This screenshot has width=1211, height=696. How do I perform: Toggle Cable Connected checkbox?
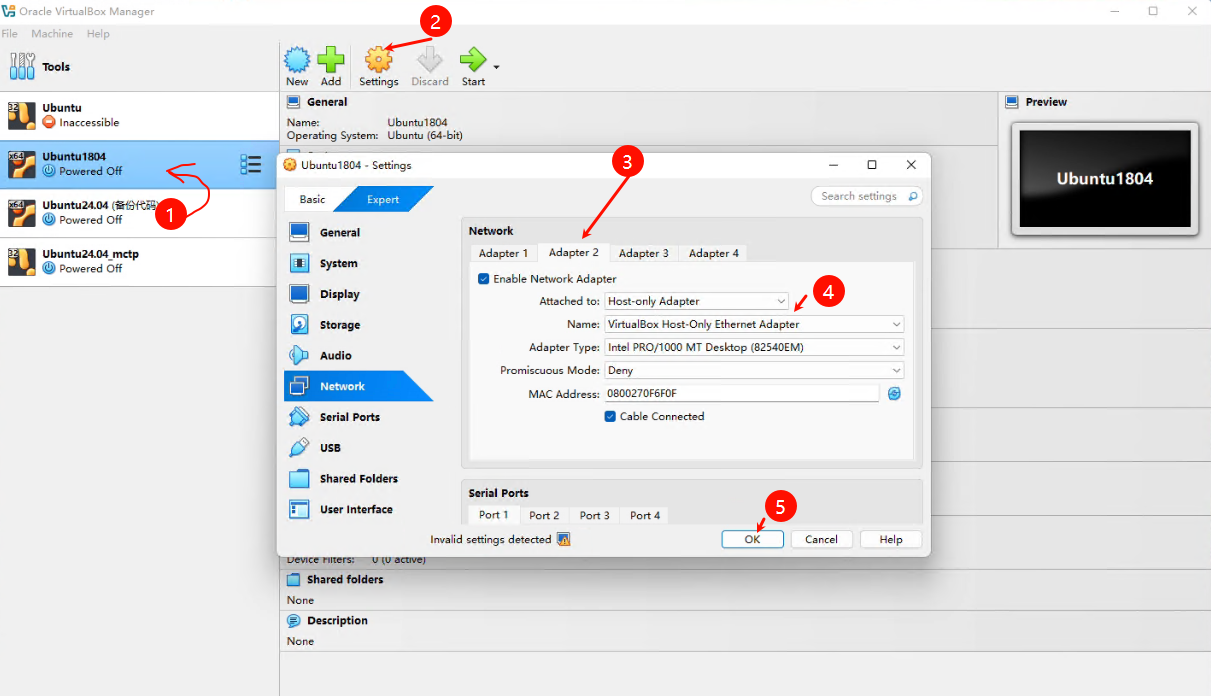click(x=610, y=416)
